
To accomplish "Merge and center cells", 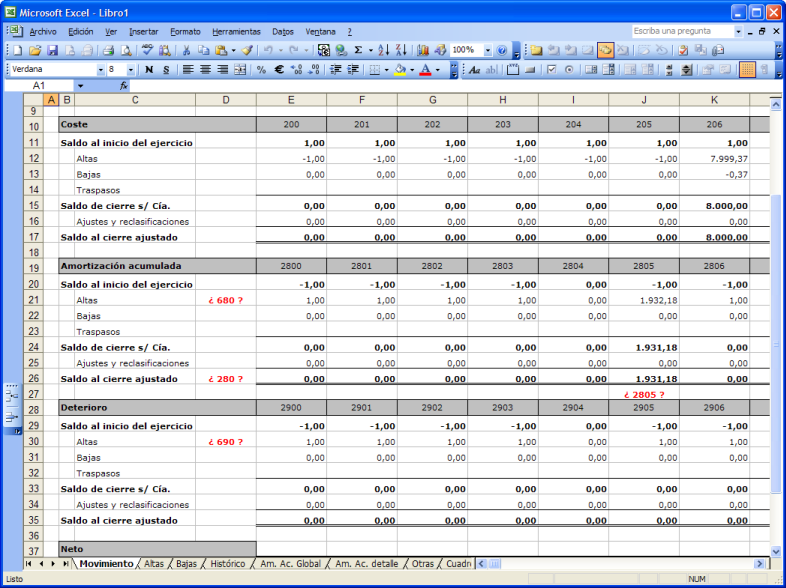I will click(240, 70).
